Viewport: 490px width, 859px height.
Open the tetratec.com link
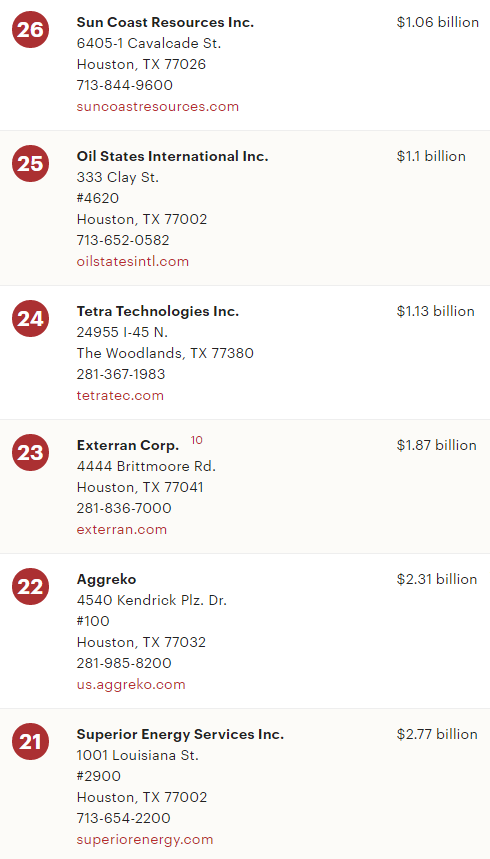click(x=120, y=396)
